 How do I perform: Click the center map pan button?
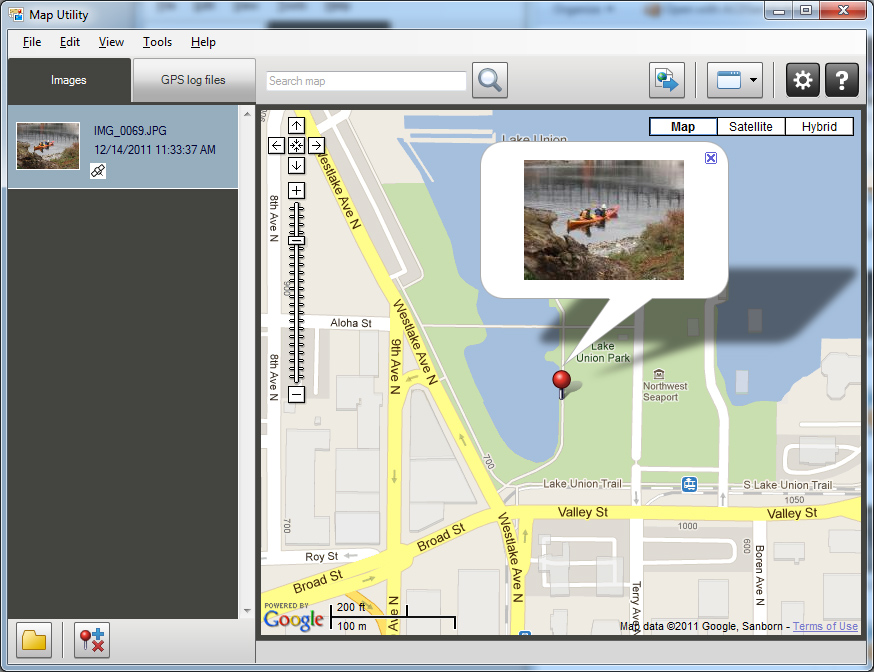point(297,145)
